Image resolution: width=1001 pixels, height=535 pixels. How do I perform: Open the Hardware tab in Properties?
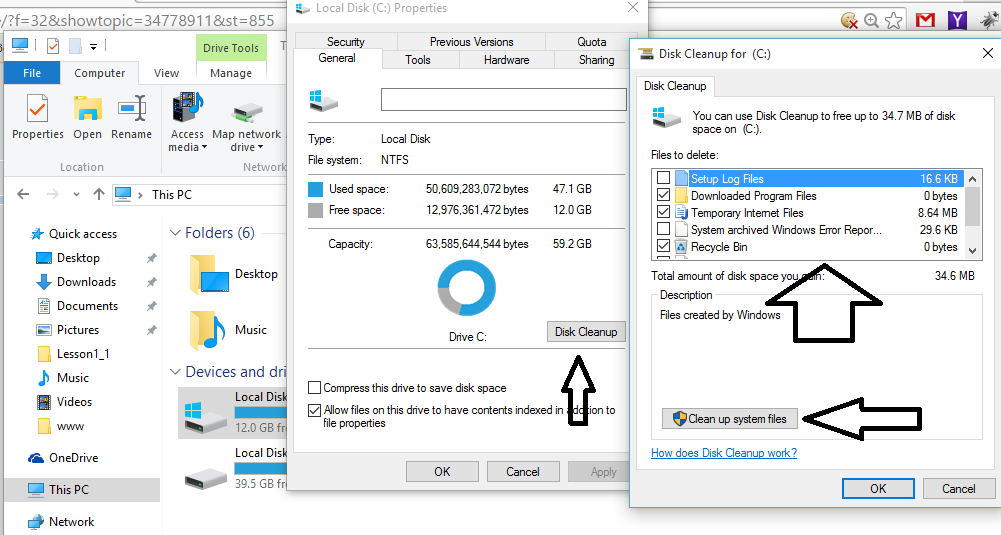click(506, 59)
